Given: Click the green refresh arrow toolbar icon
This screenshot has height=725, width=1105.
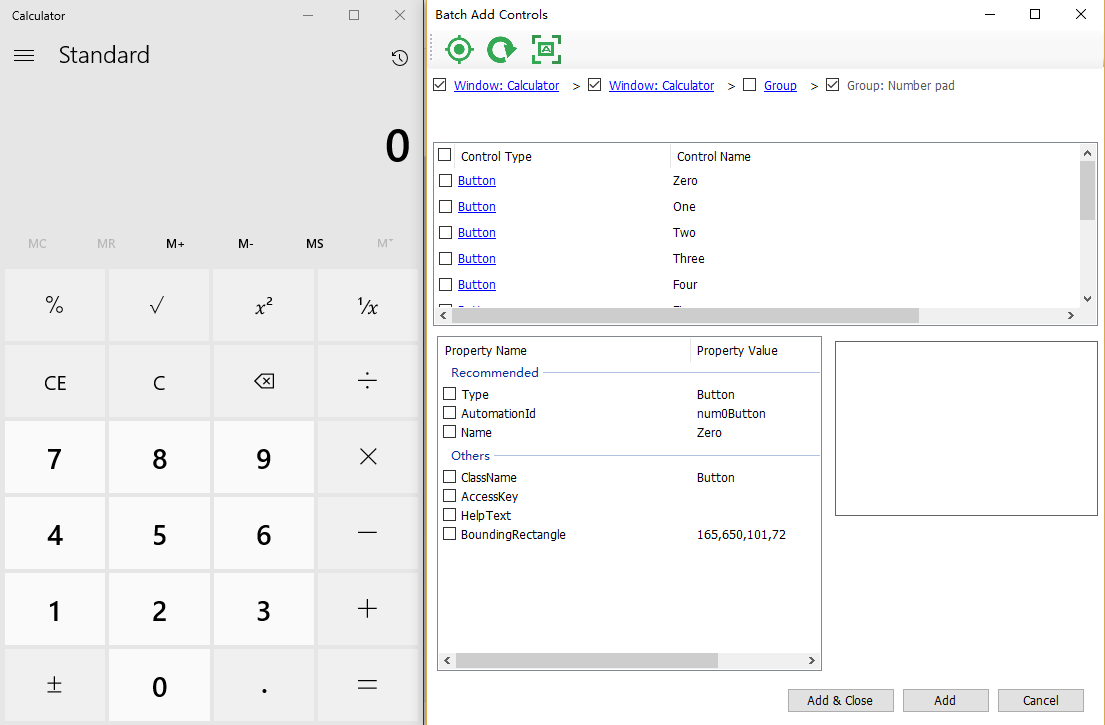Looking at the screenshot, I should 502,49.
